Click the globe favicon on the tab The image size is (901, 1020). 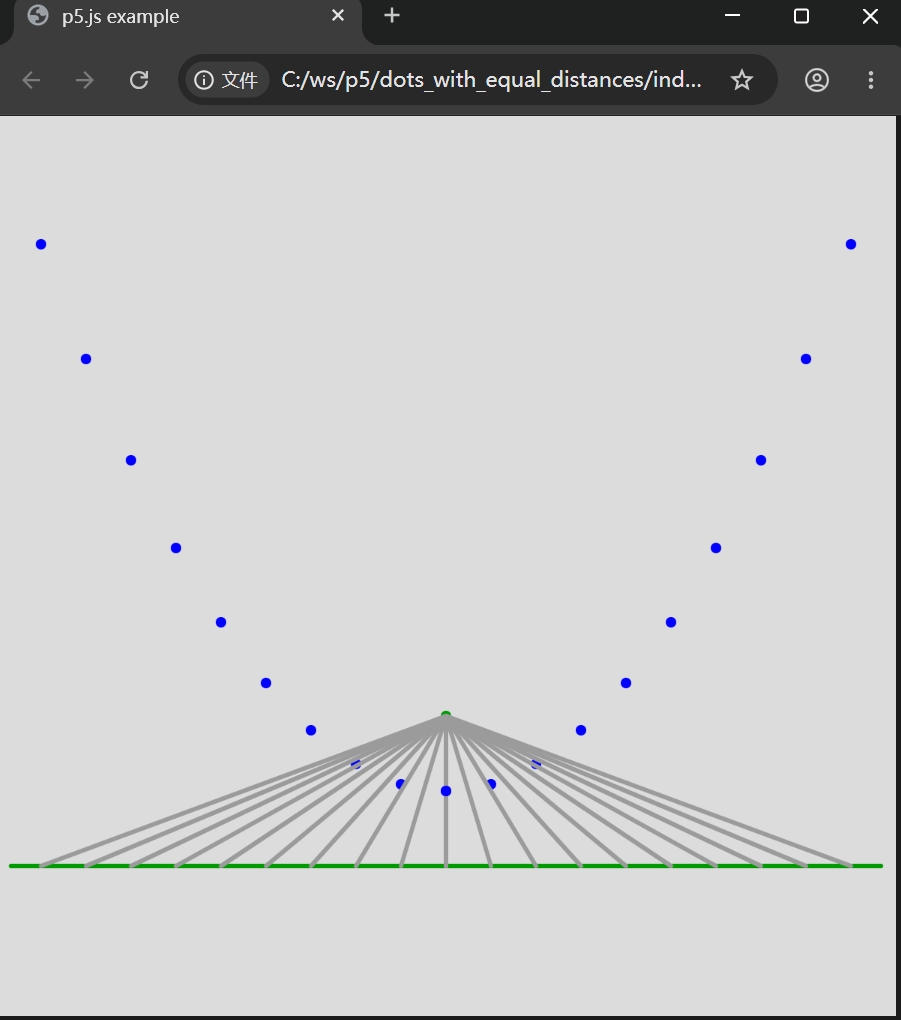[38, 16]
